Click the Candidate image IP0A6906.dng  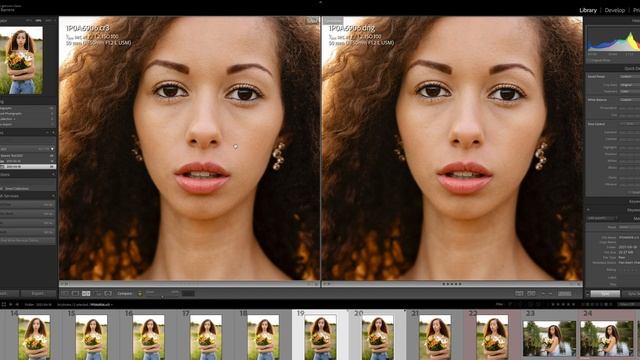click(452, 148)
